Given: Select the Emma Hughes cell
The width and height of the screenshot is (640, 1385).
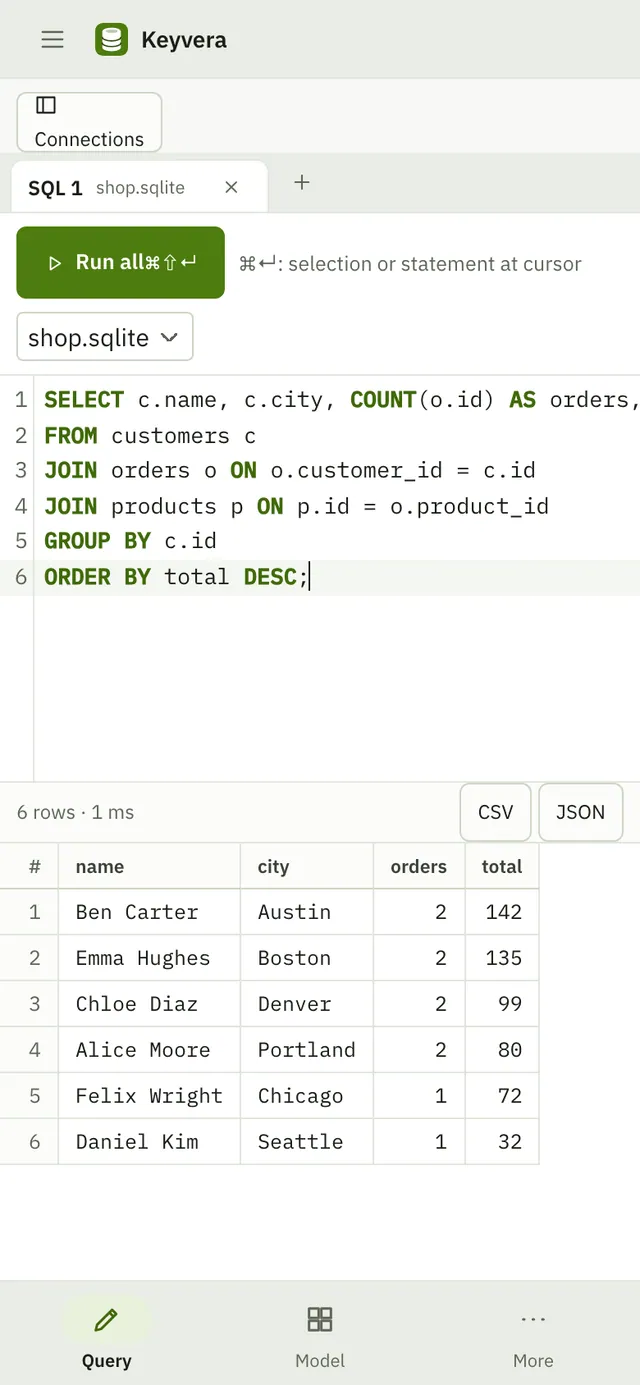Looking at the screenshot, I should tap(150, 958).
